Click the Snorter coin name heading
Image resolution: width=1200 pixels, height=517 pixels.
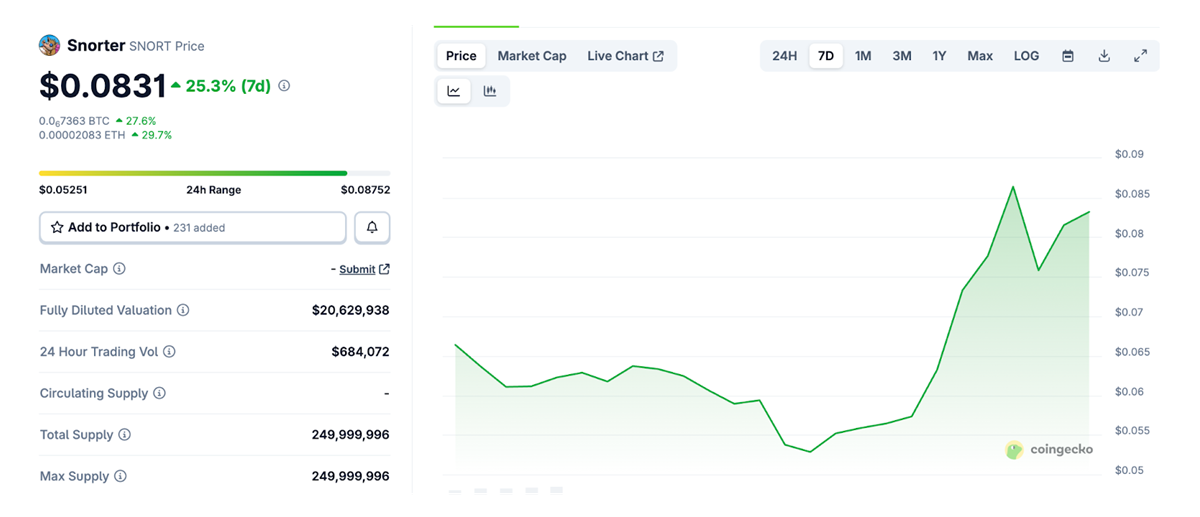(x=96, y=45)
